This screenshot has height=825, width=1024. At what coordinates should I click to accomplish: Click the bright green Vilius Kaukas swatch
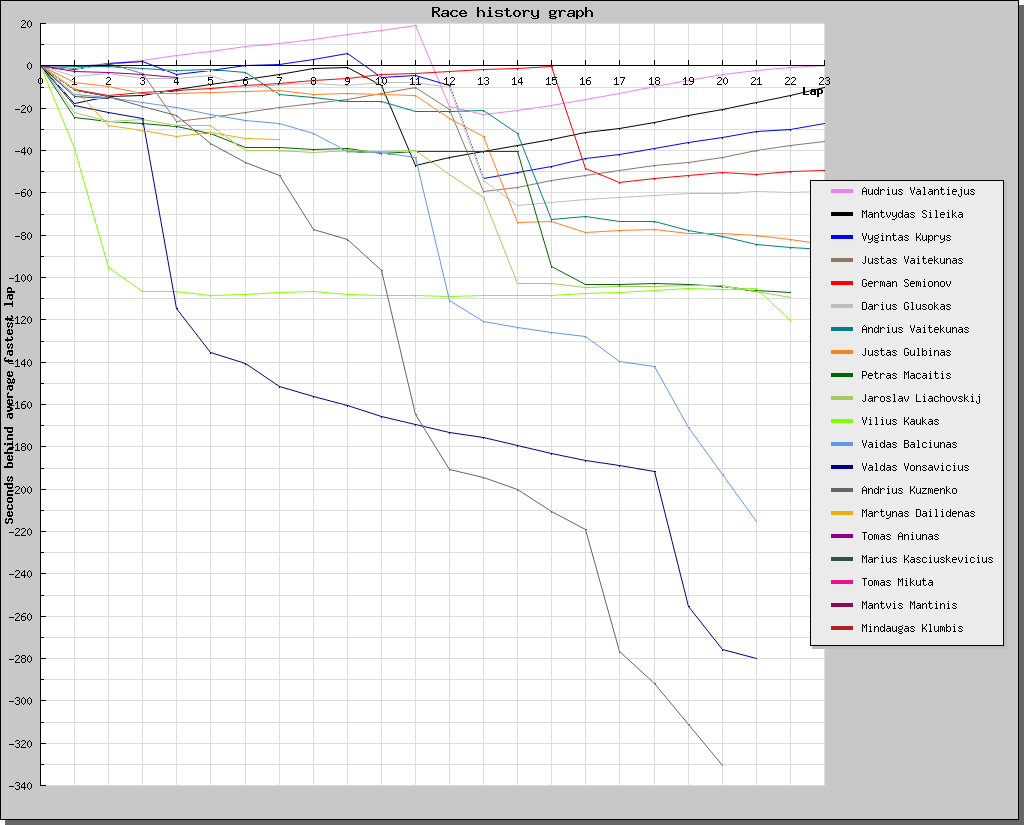tap(841, 421)
